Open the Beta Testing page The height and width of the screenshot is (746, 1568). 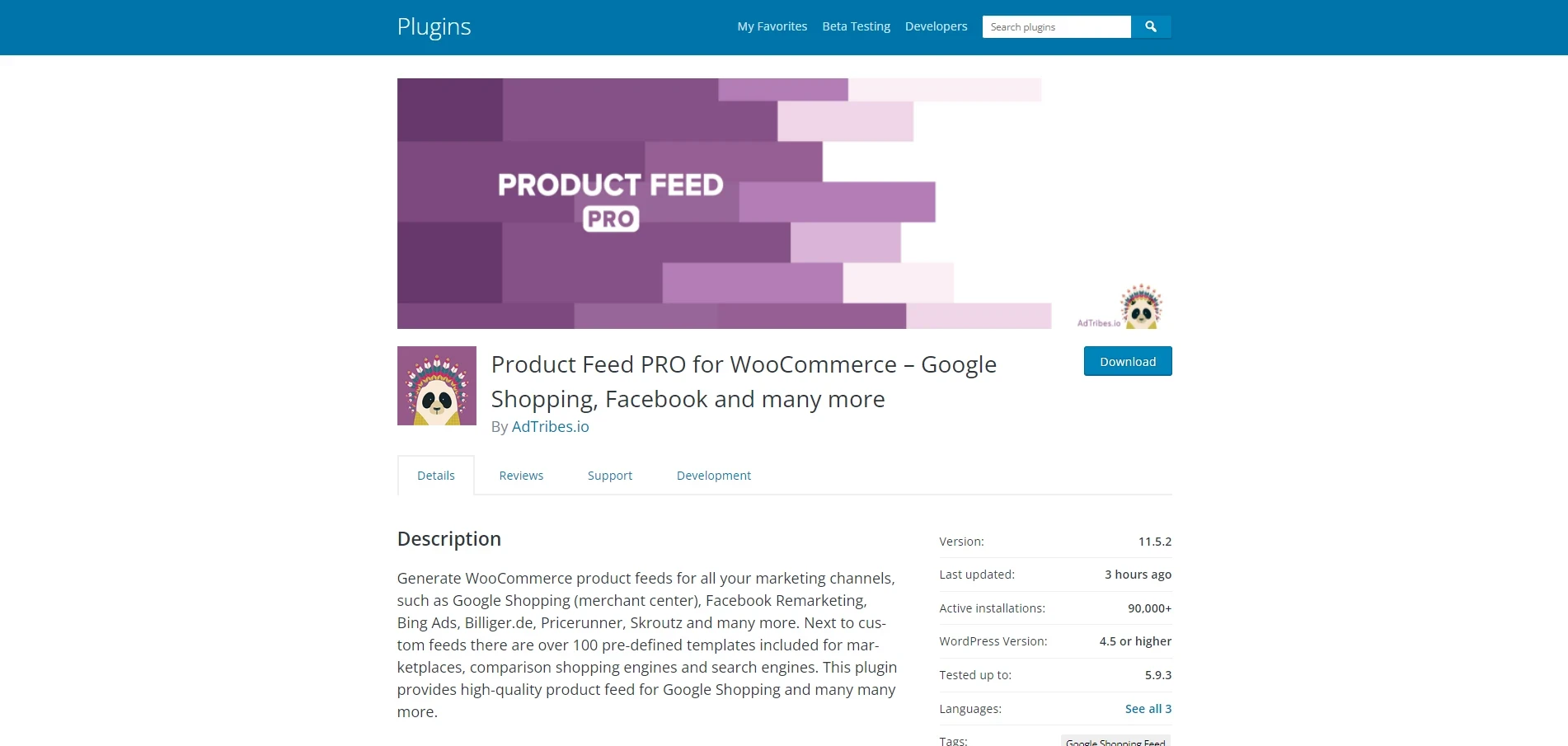click(856, 26)
